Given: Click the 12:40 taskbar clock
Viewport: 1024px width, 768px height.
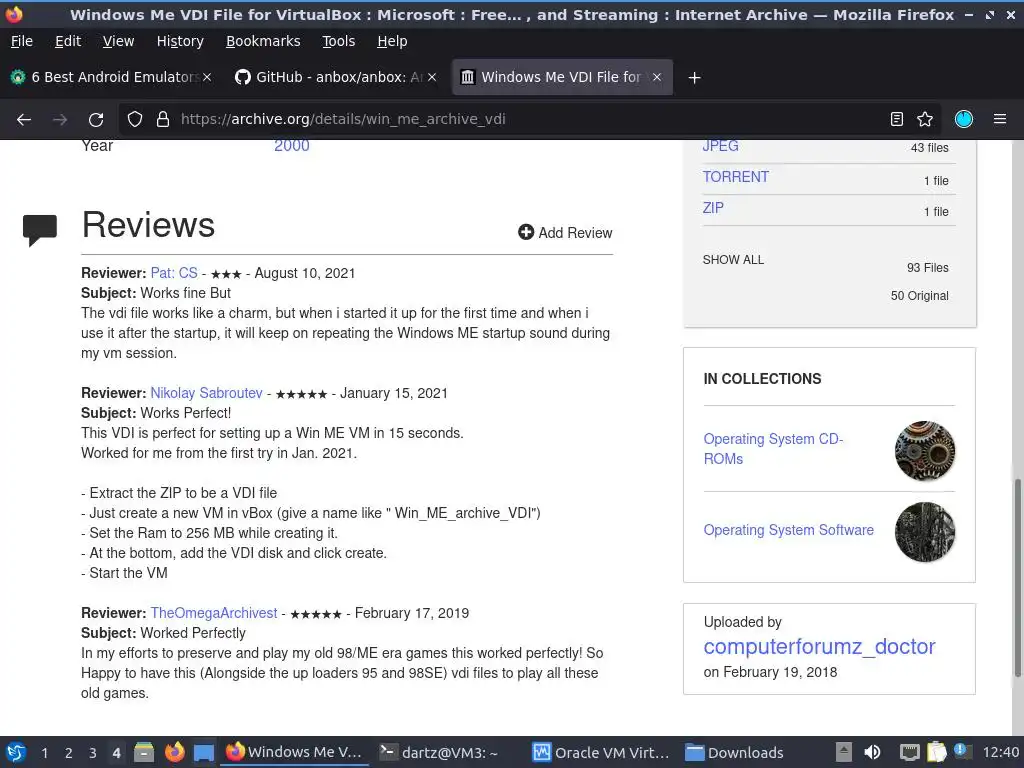Looking at the screenshot, I should click(x=1000, y=752).
